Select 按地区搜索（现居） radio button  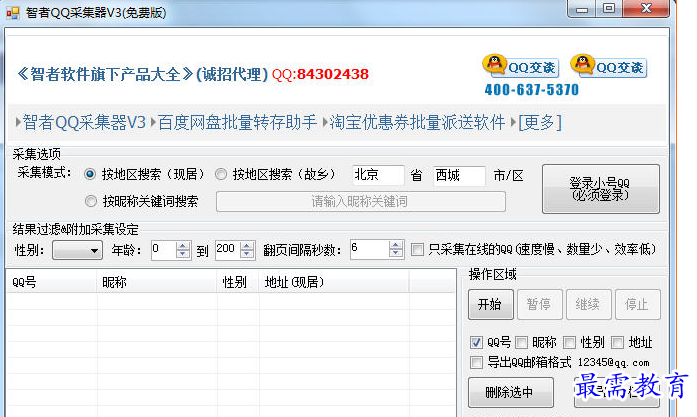(x=90, y=174)
